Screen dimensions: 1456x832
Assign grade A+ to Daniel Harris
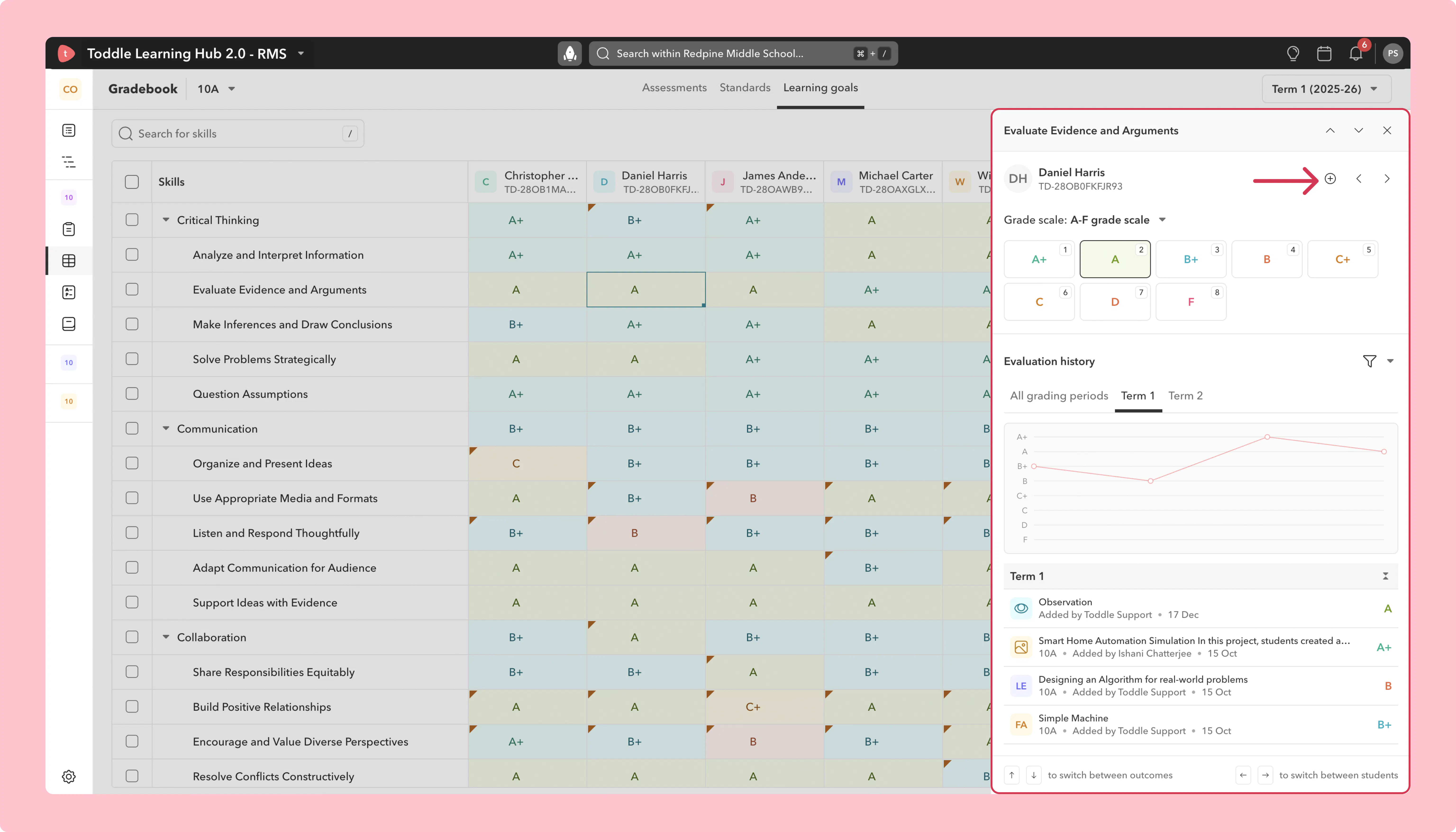pyautogui.click(x=1039, y=259)
